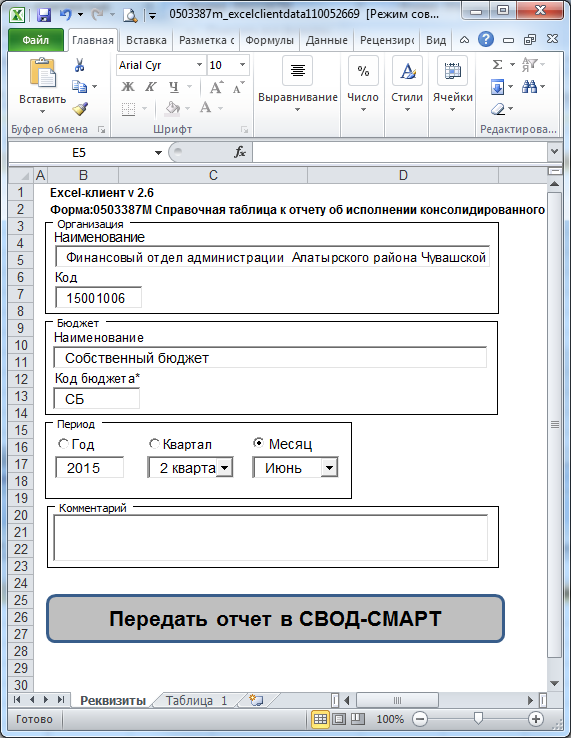Expand the 2 квартал dropdown
This screenshot has width=571, height=738.
pyautogui.click(x=225, y=468)
